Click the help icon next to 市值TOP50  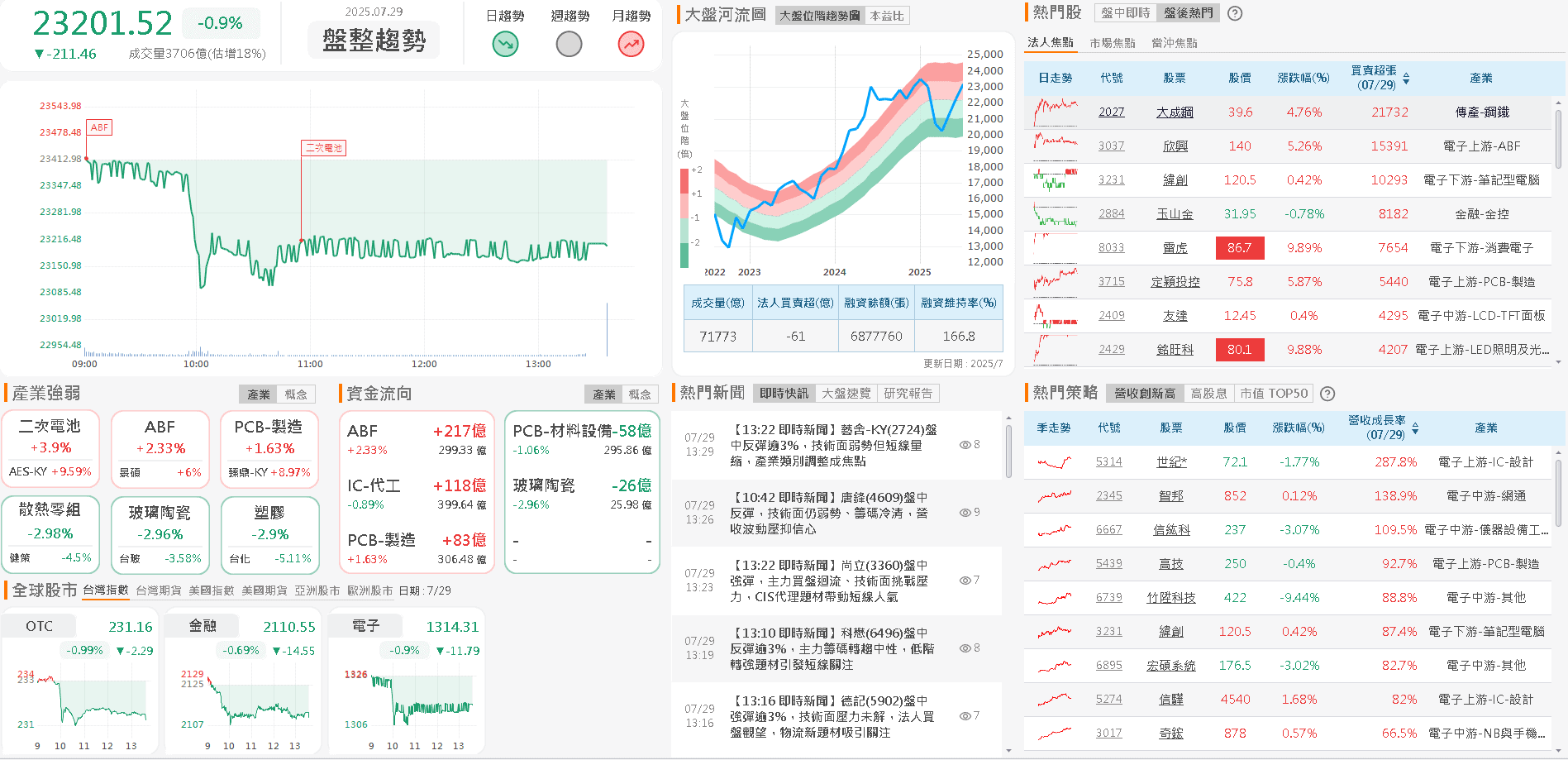point(1327,393)
